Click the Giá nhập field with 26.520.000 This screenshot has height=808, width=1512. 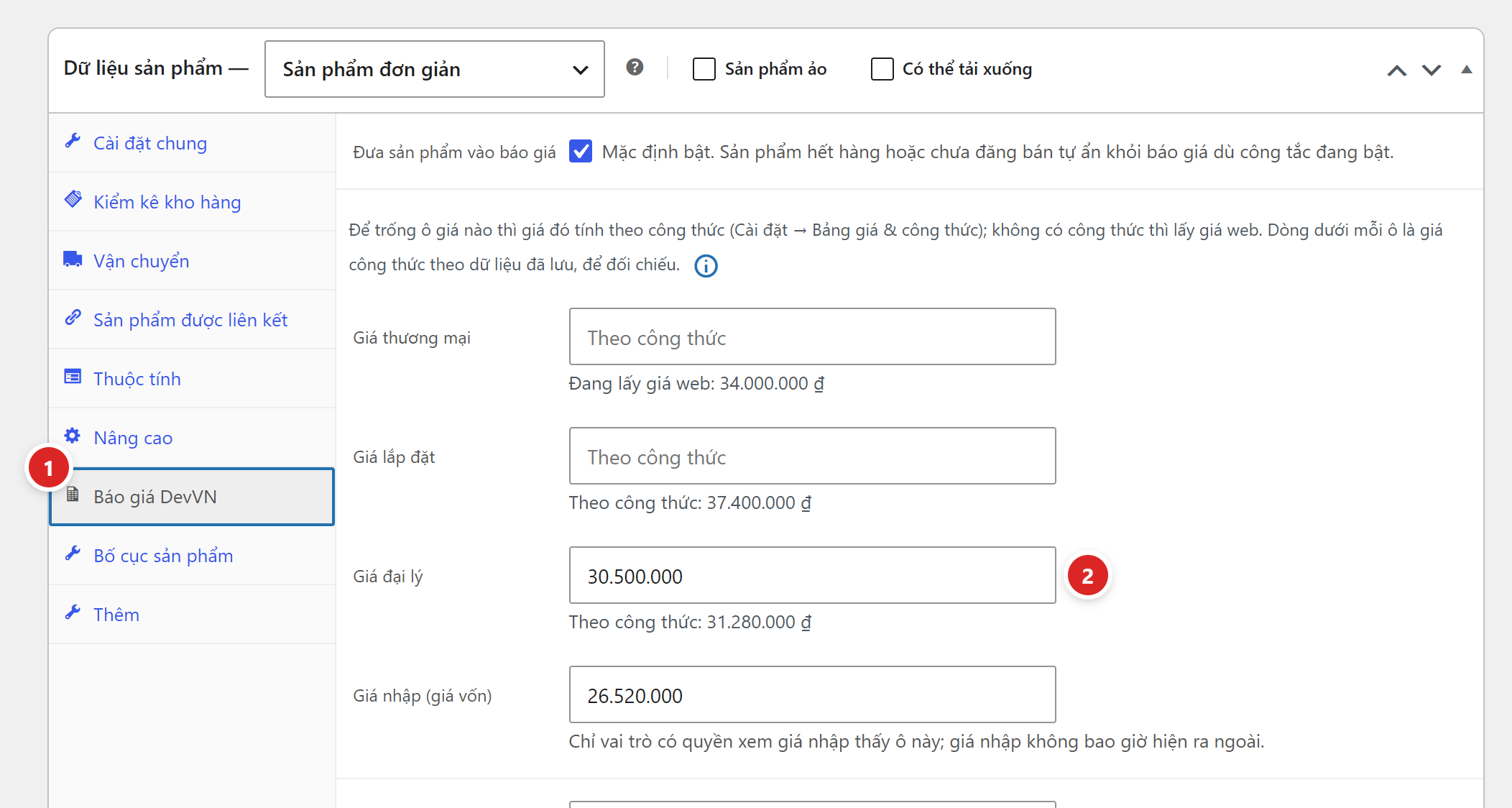click(x=813, y=695)
